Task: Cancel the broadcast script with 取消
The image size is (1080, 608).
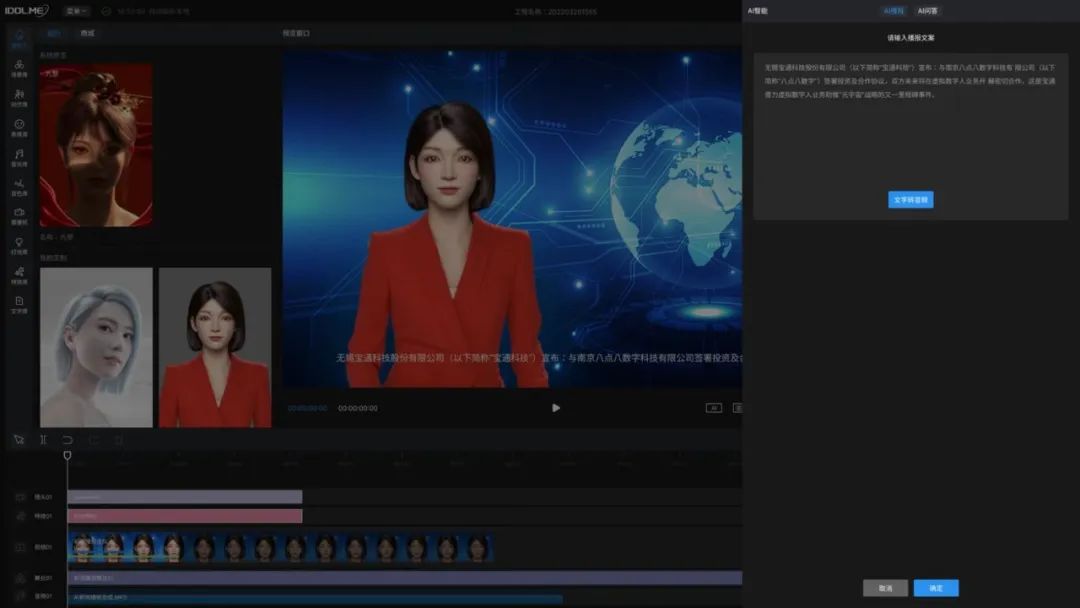Action: [x=884, y=588]
